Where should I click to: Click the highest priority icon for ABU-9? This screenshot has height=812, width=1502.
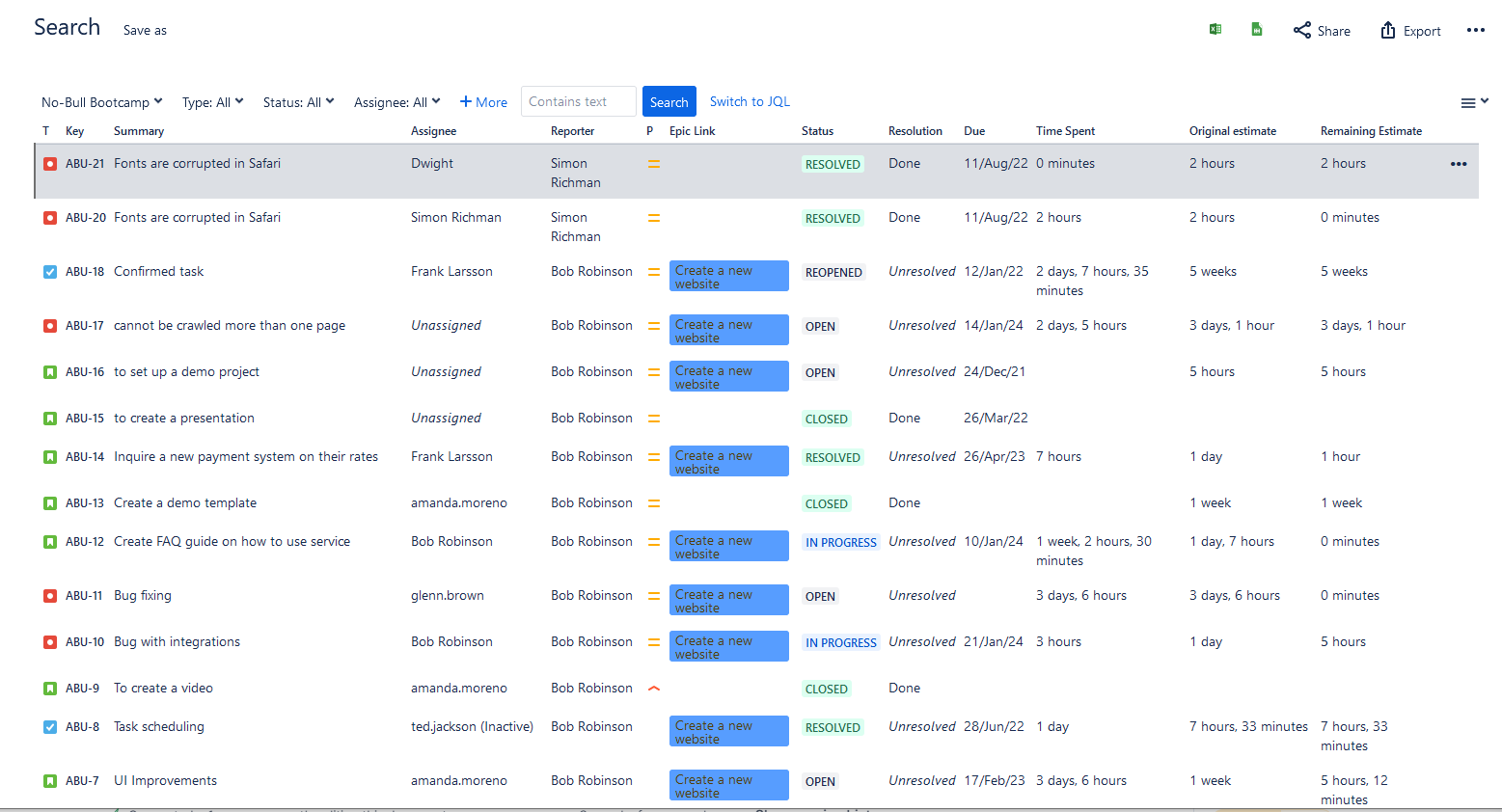[x=654, y=688]
